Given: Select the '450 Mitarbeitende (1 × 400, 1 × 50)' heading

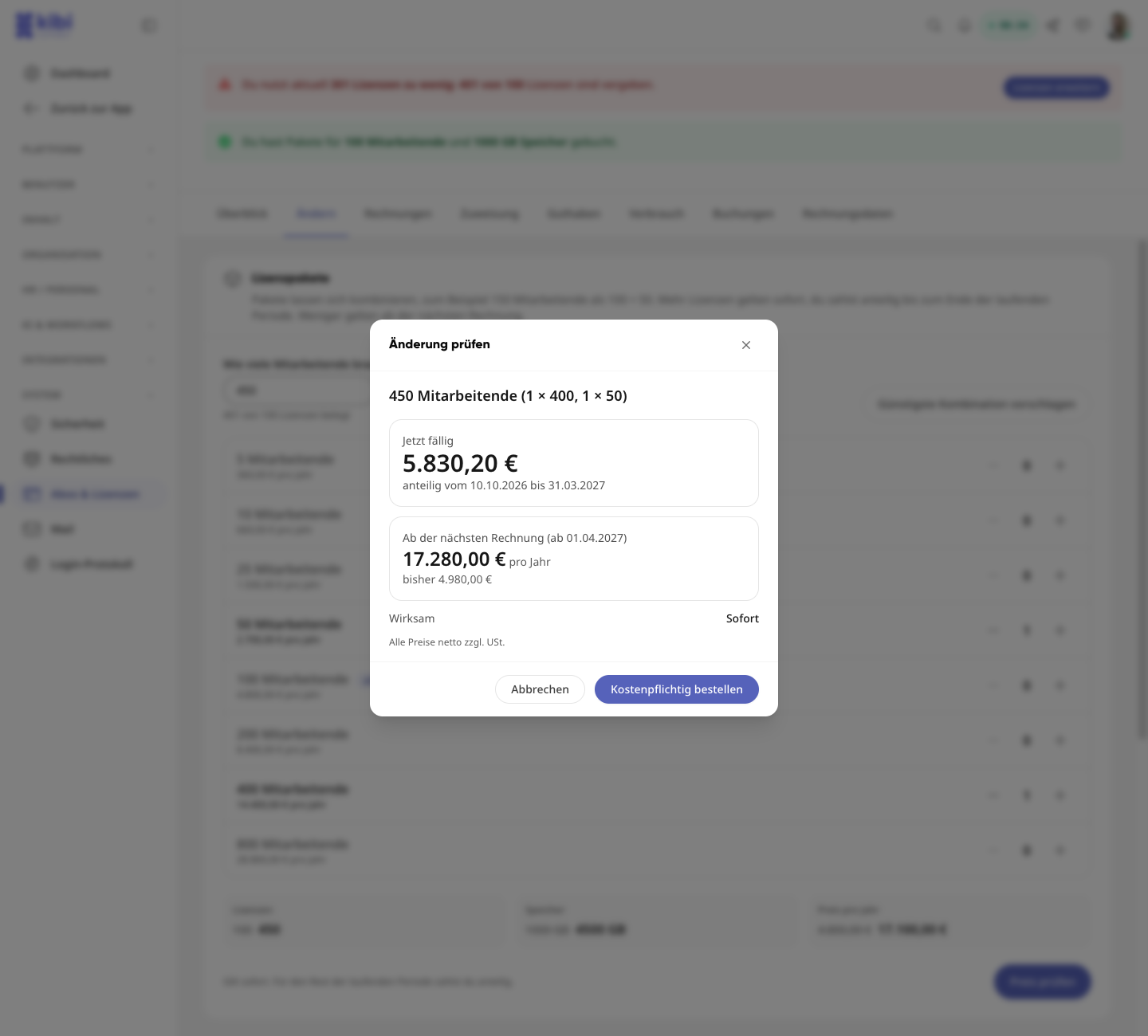Looking at the screenshot, I should 508,396.
